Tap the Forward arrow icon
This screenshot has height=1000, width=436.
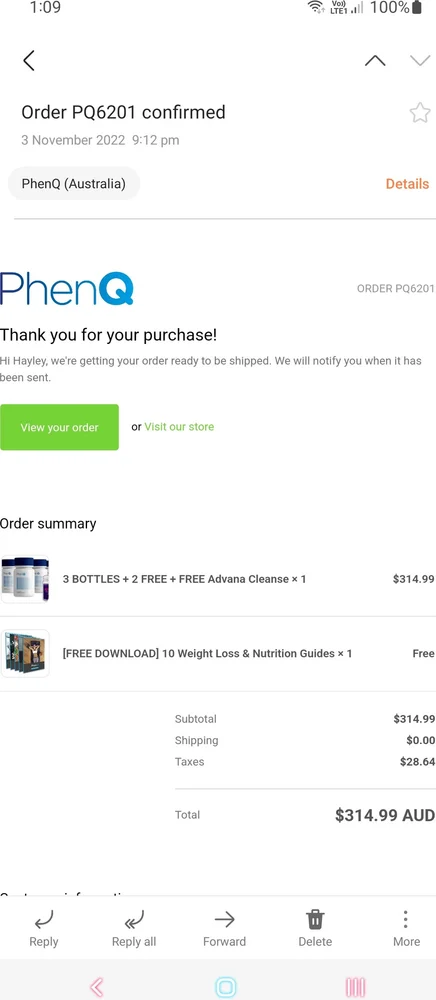click(x=224, y=919)
